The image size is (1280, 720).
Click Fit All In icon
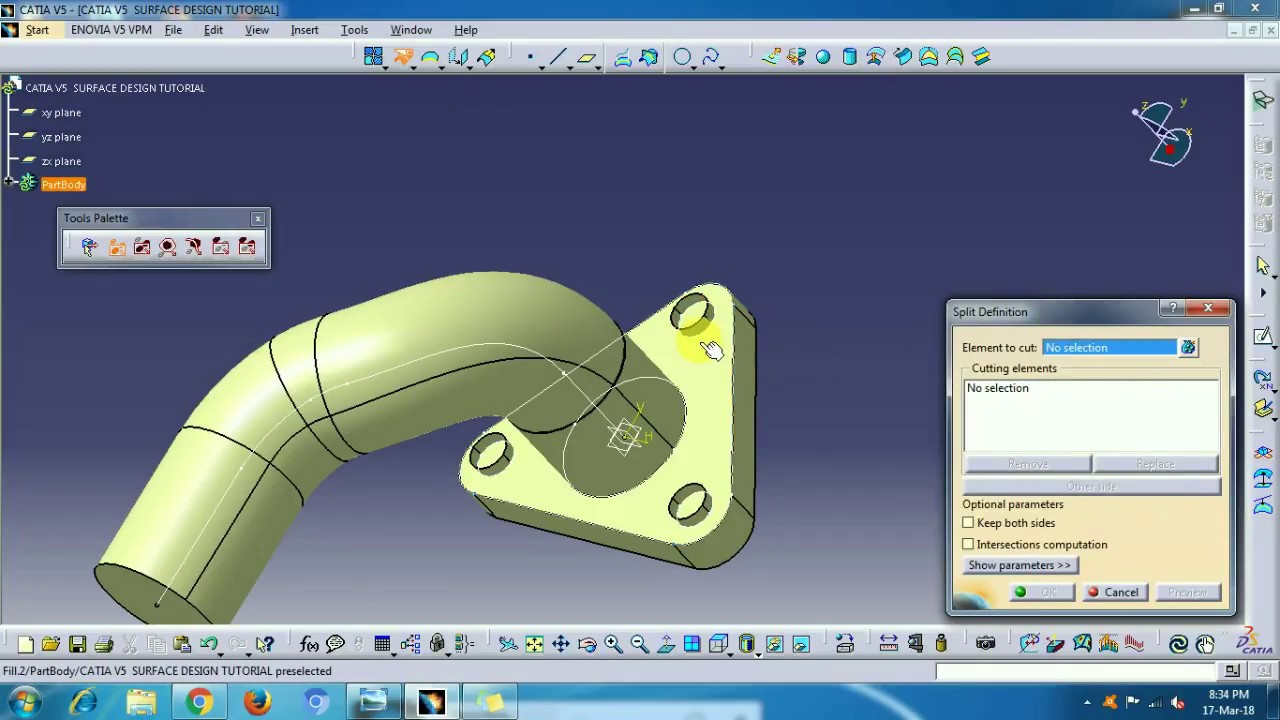[534, 645]
